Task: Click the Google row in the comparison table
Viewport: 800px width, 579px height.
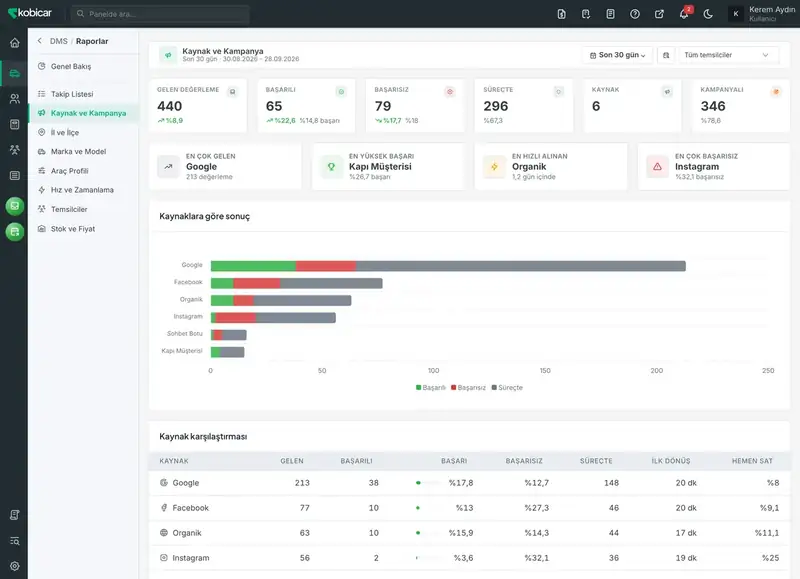Action: pos(469,483)
